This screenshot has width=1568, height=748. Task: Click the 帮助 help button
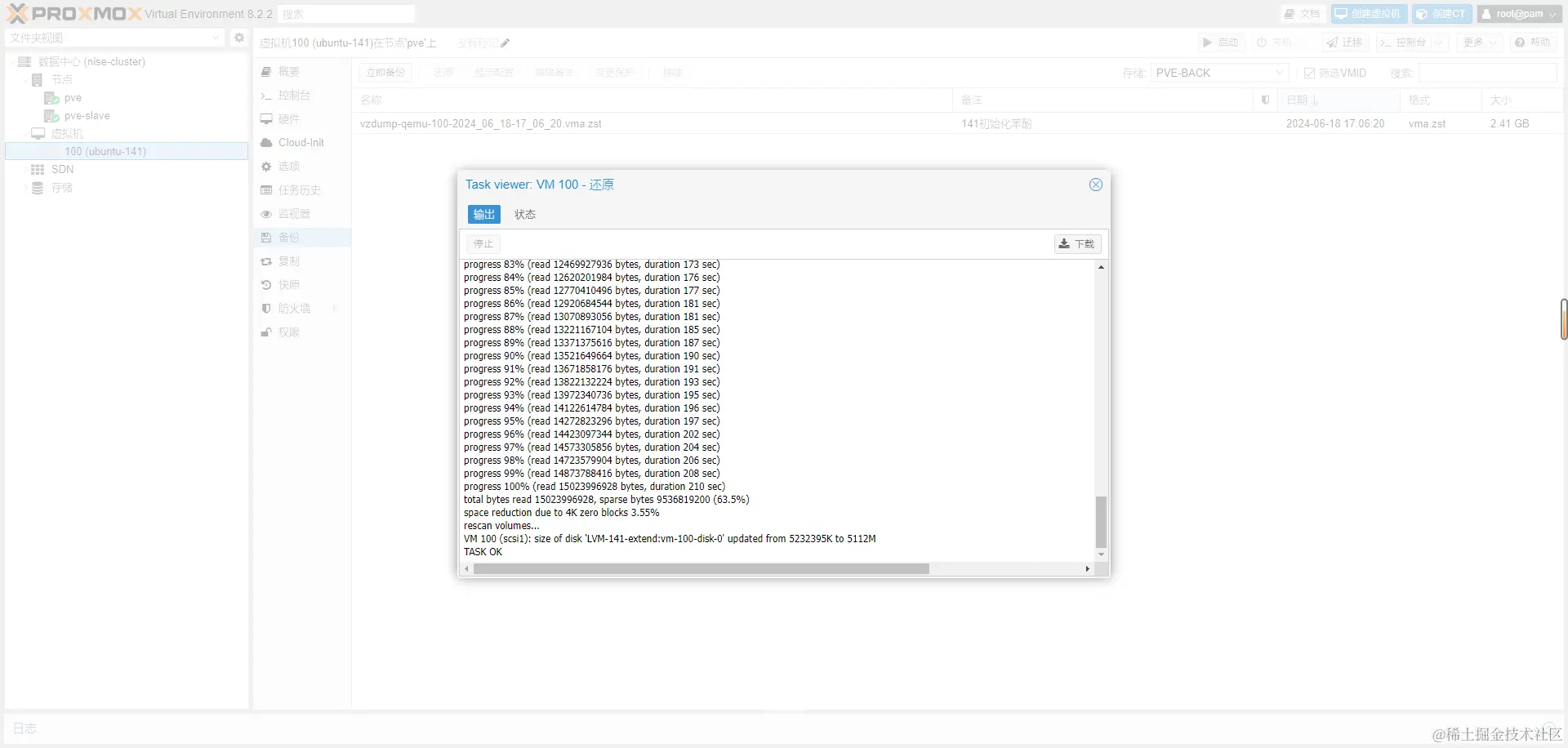[x=1532, y=42]
